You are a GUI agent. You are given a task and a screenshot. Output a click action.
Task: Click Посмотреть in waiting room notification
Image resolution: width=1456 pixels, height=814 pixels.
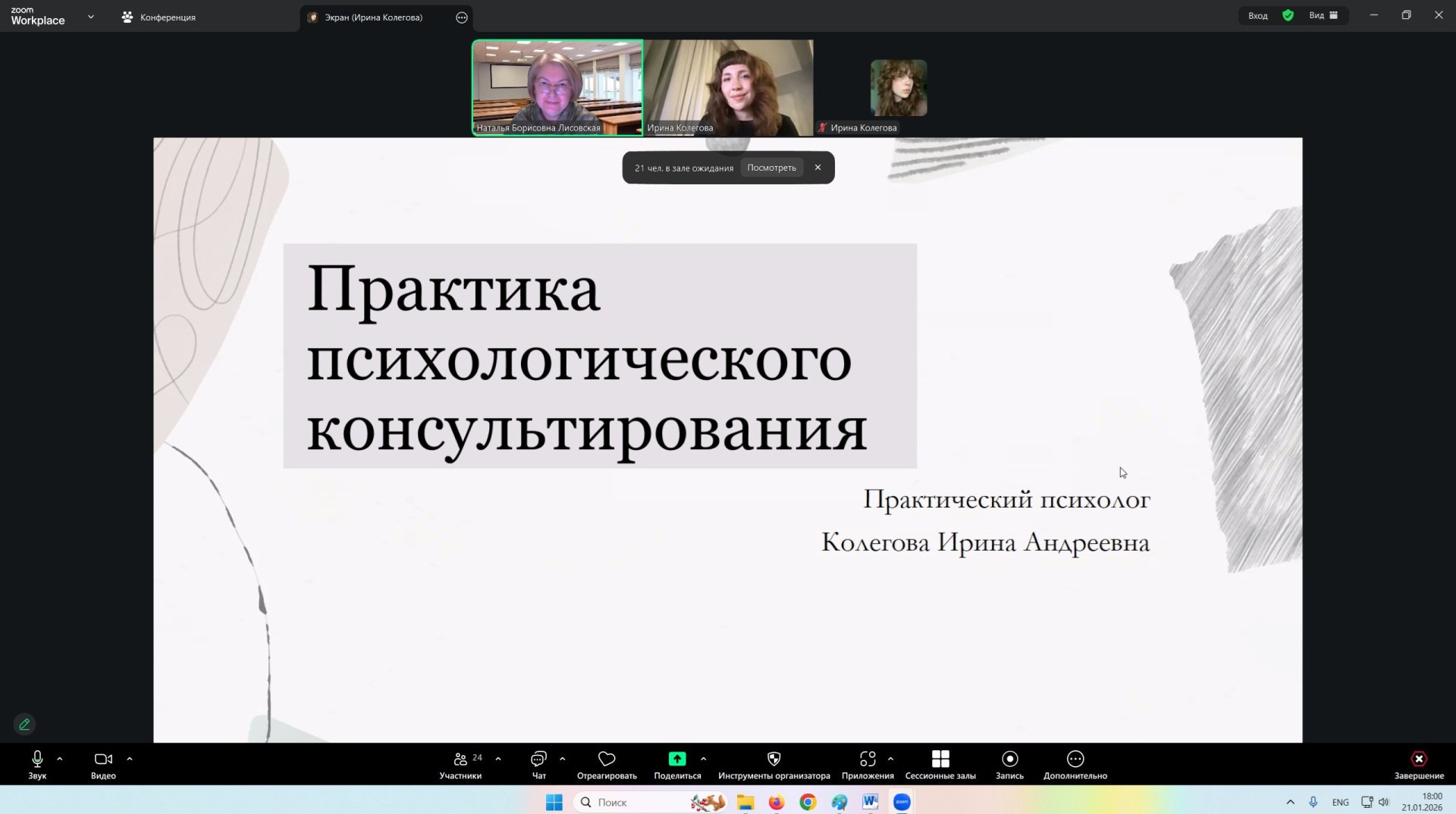pyautogui.click(x=771, y=168)
